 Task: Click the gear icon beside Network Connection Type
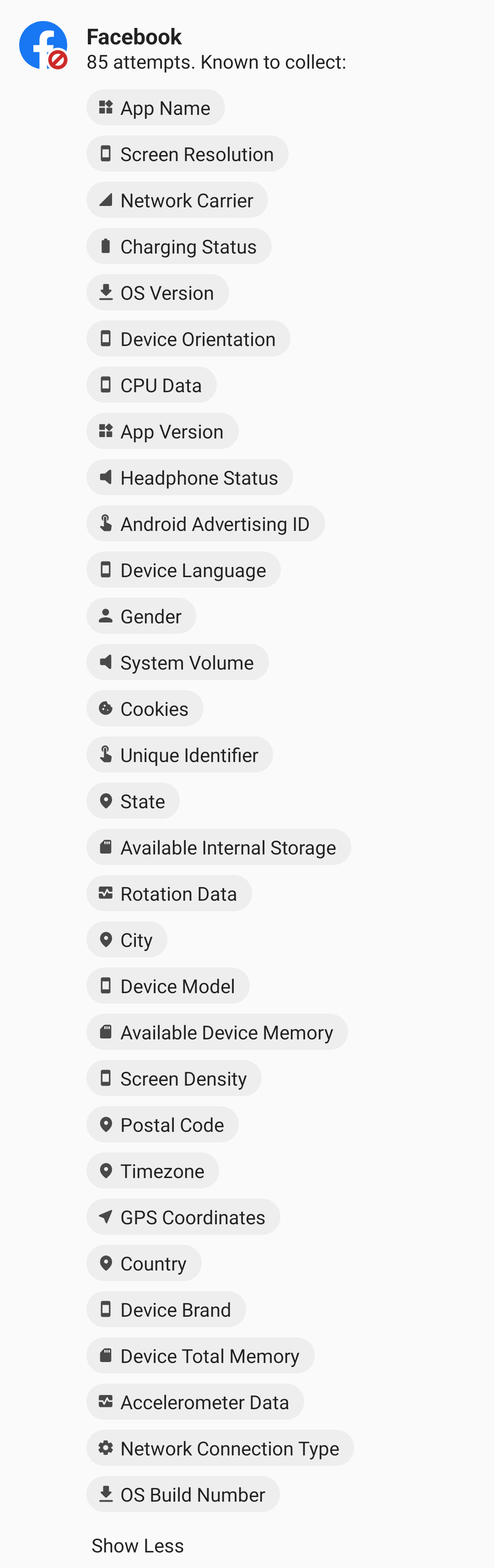tap(106, 1448)
